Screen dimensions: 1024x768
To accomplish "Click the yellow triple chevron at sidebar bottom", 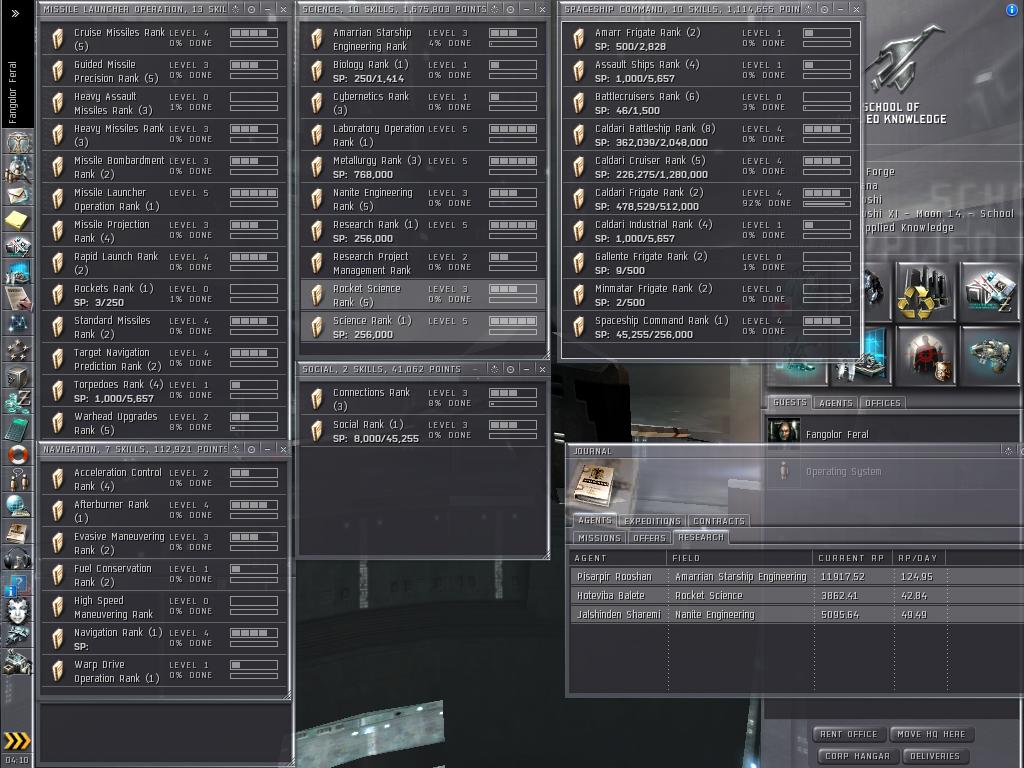I will (17, 740).
